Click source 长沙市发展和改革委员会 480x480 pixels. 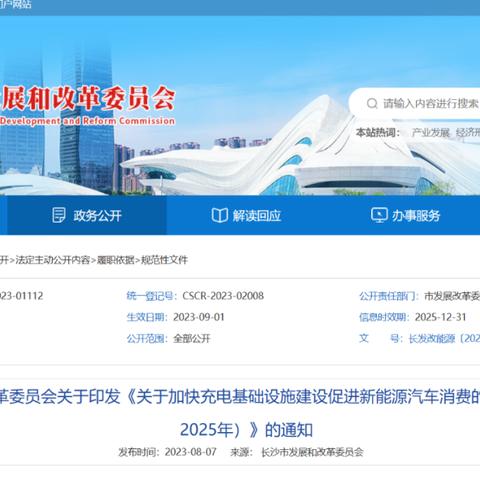[x=312, y=452]
